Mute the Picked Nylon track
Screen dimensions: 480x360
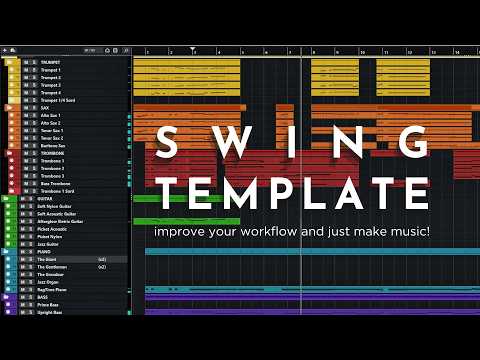pyautogui.click(x=23, y=237)
